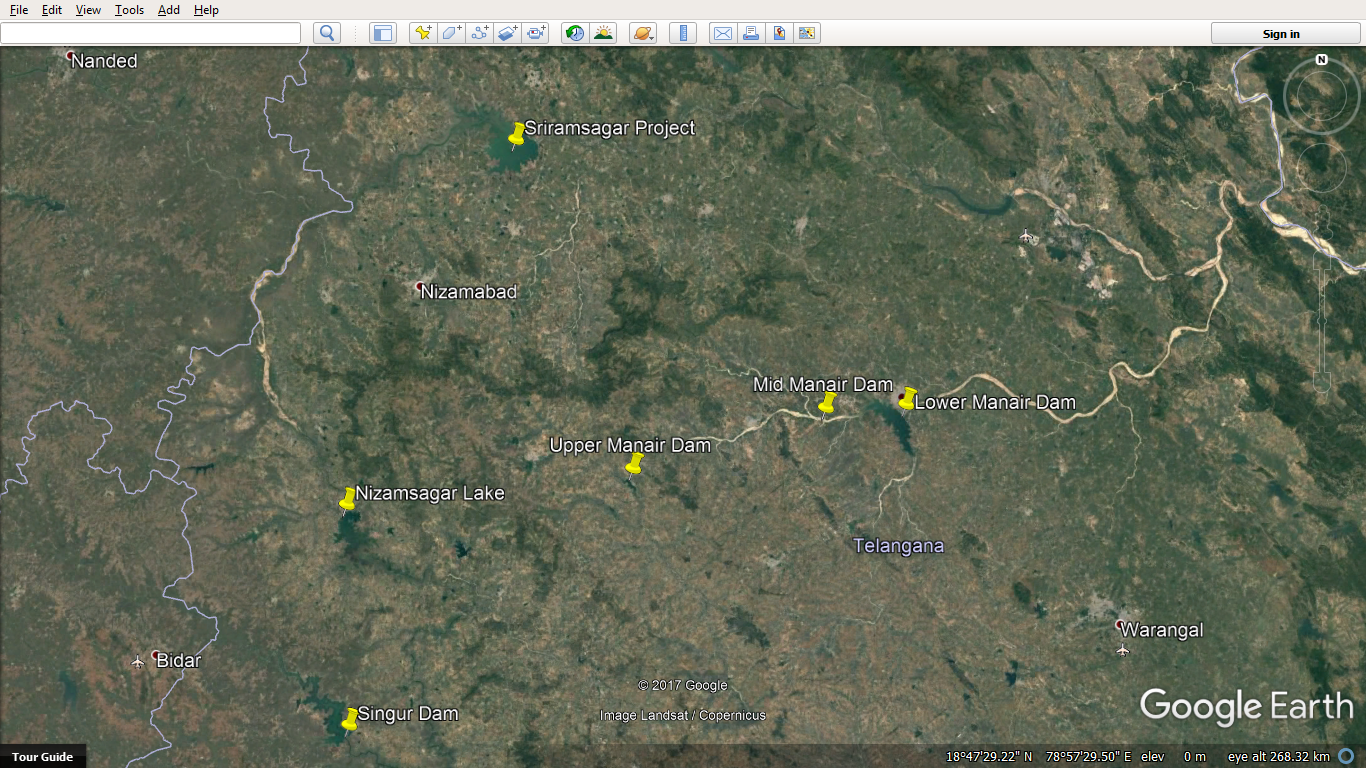Run a search from the search button
Screen dimensions: 1366x768
327,32
